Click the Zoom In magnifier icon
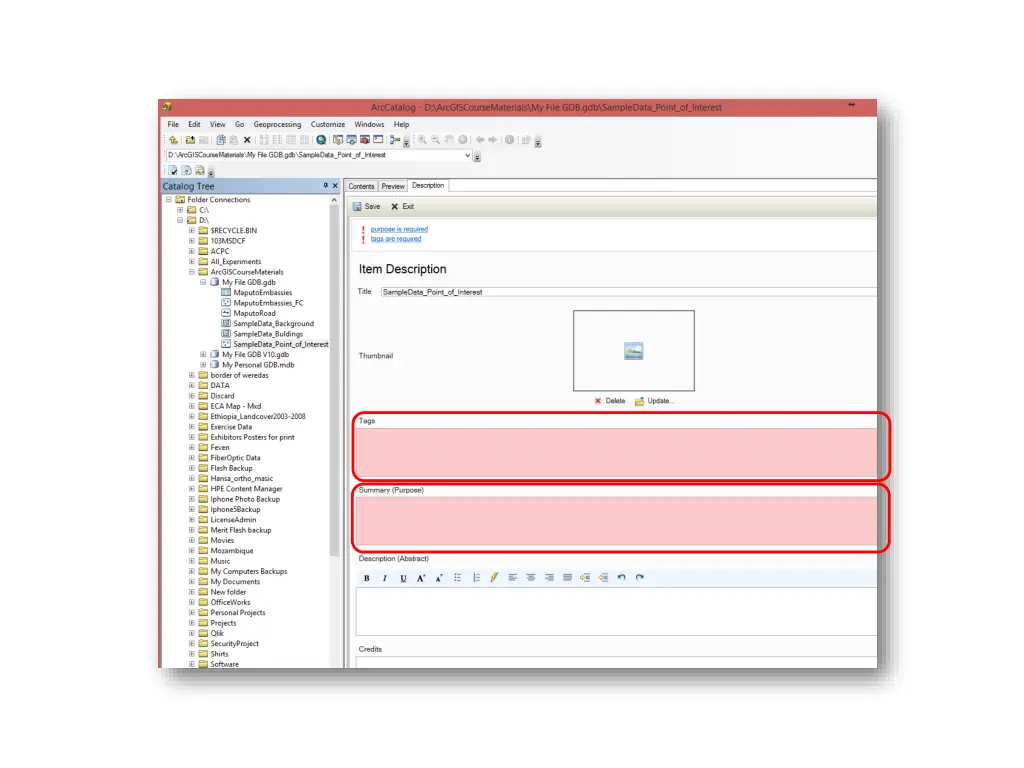The height and width of the screenshot is (768, 1024). tap(422, 140)
